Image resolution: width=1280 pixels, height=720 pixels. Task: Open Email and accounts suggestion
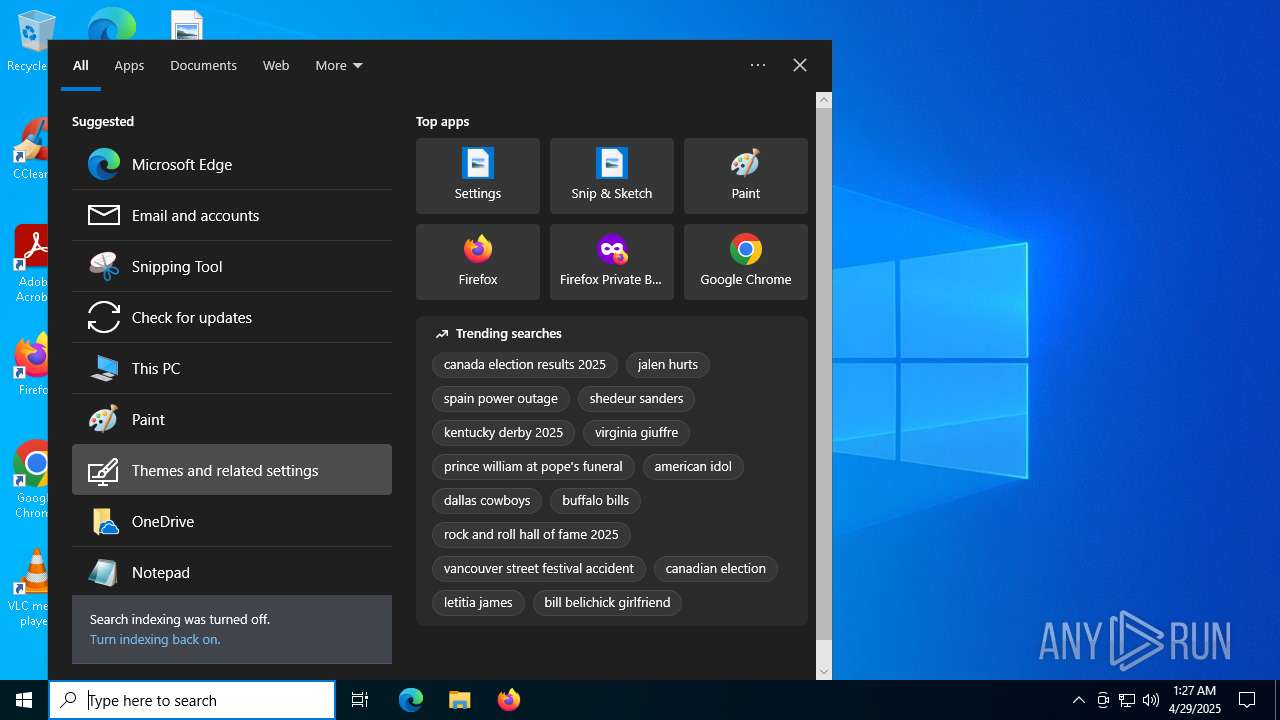point(232,215)
